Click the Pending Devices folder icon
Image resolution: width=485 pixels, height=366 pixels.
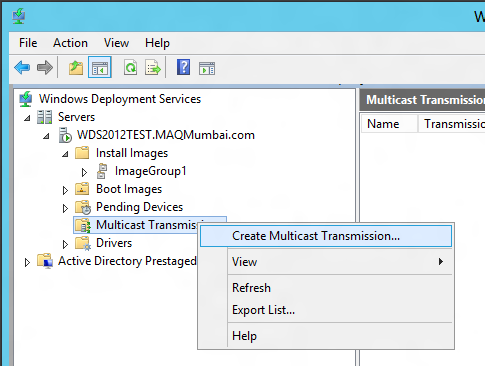point(83,207)
